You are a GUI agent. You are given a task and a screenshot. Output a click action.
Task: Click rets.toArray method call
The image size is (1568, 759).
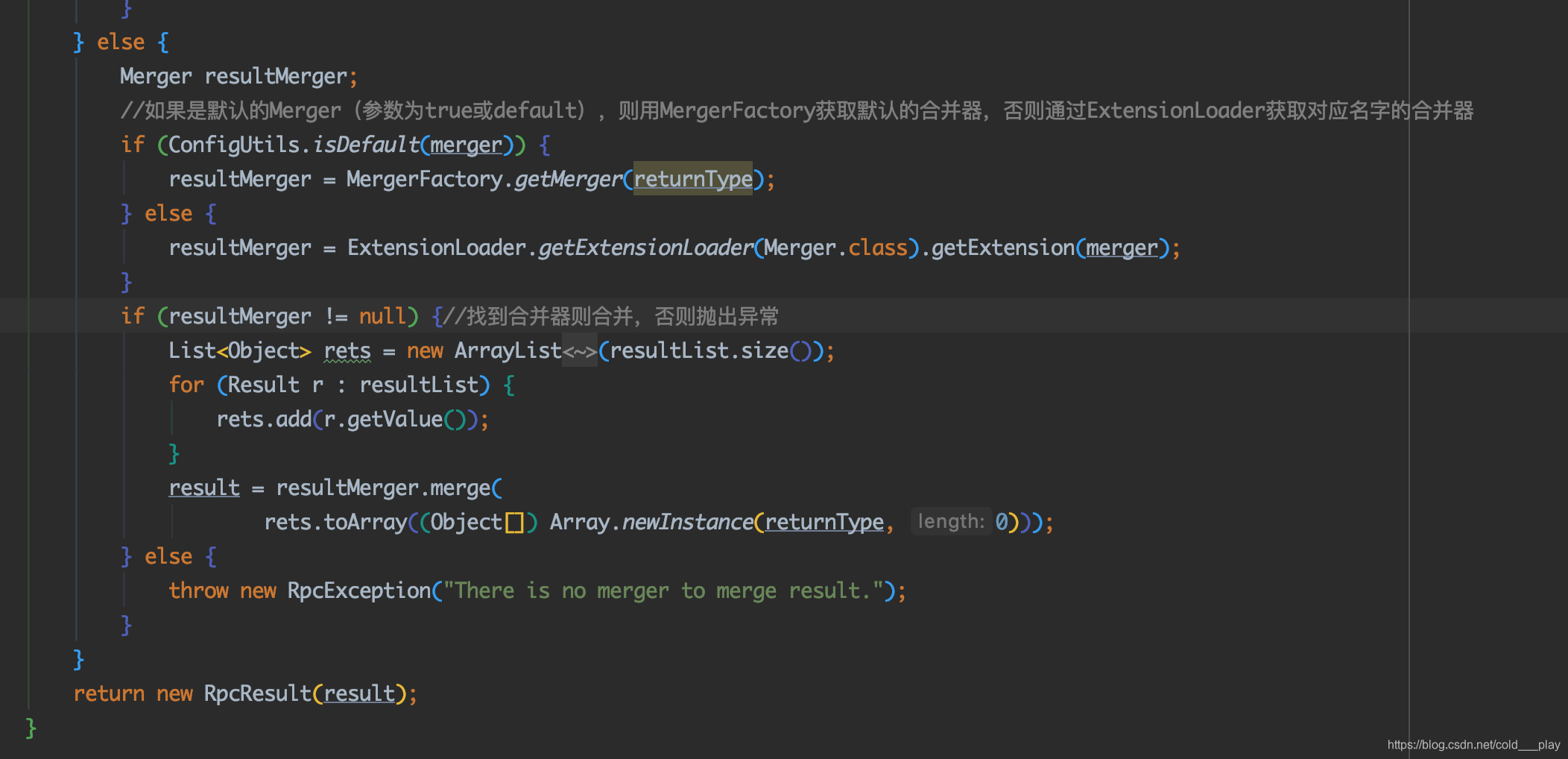[x=335, y=522]
